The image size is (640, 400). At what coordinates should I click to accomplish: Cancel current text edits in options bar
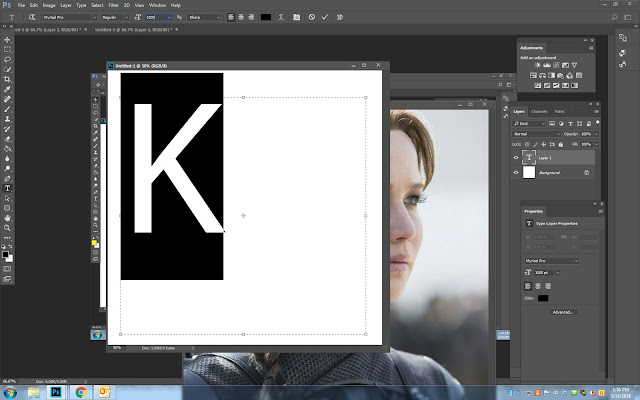(x=311, y=17)
